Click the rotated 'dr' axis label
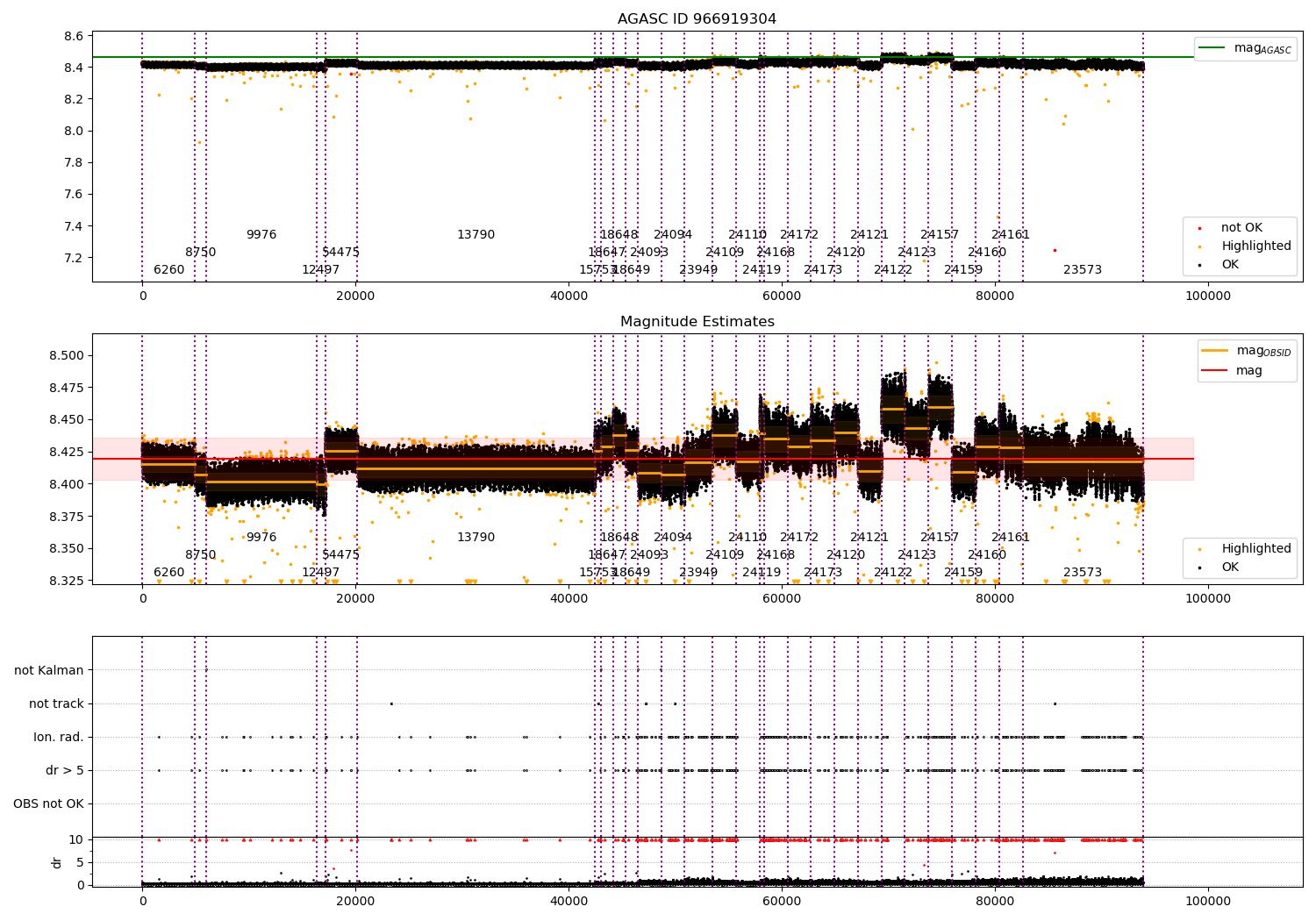 click(57, 862)
